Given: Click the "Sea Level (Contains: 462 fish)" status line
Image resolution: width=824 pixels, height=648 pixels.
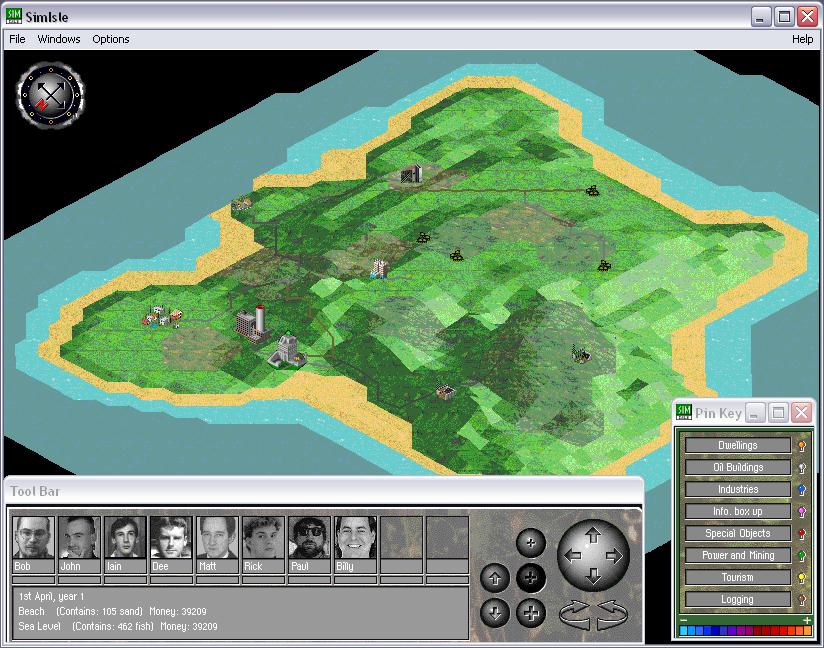Looking at the screenshot, I should tap(86, 626).
